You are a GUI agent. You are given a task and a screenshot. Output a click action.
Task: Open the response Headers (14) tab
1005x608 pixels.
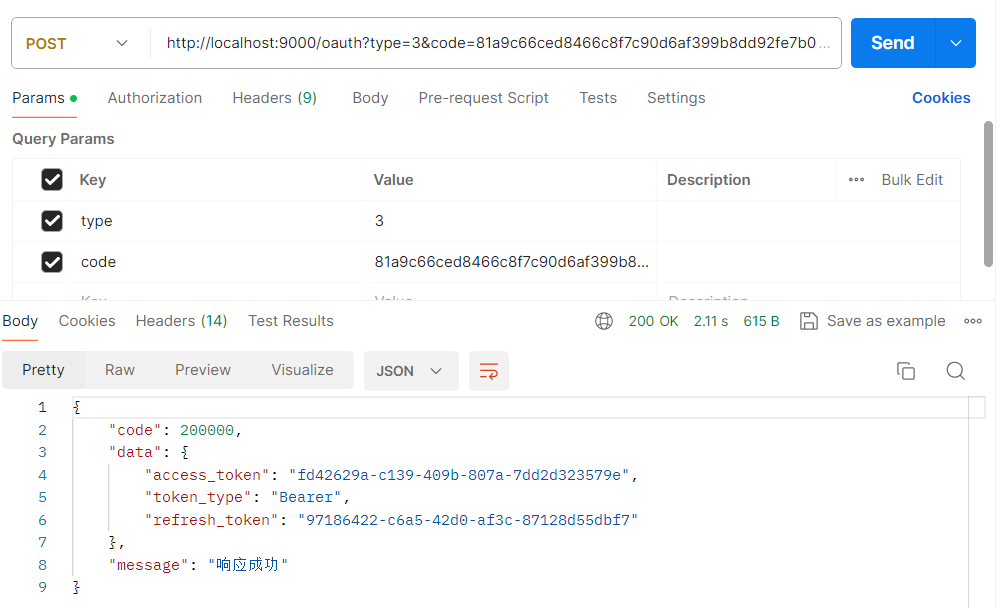tap(181, 321)
